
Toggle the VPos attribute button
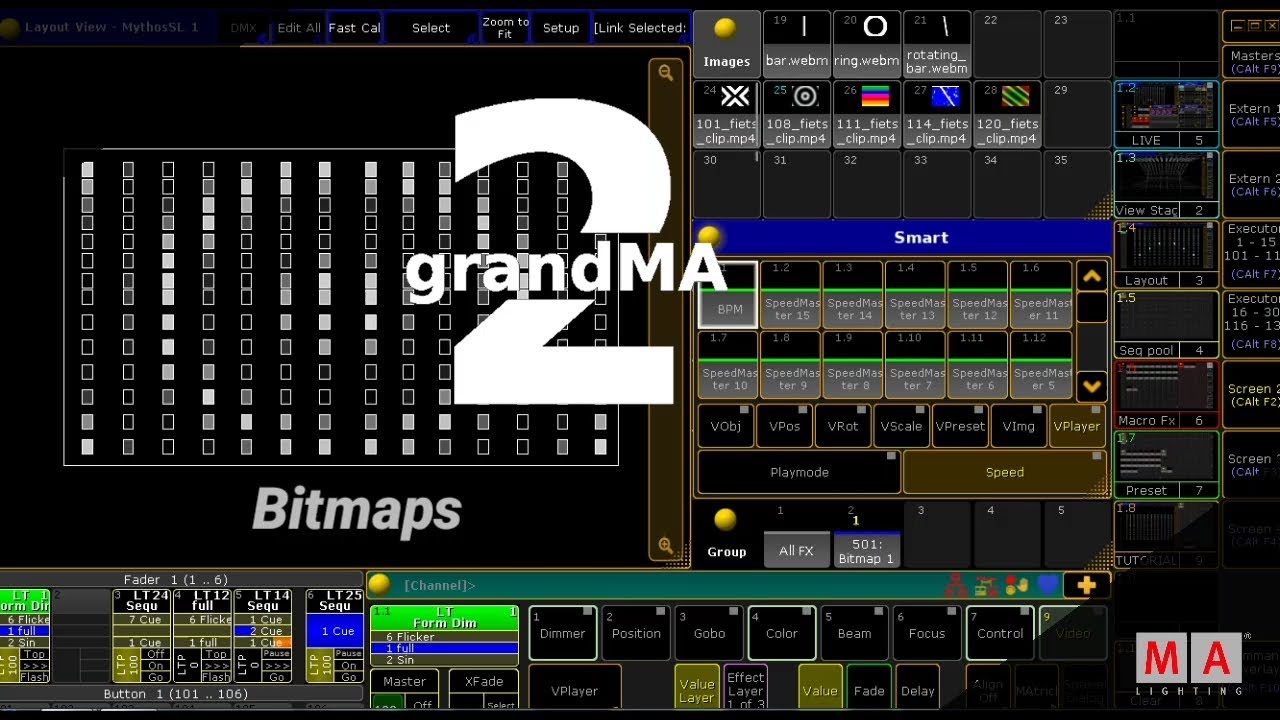(x=785, y=426)
